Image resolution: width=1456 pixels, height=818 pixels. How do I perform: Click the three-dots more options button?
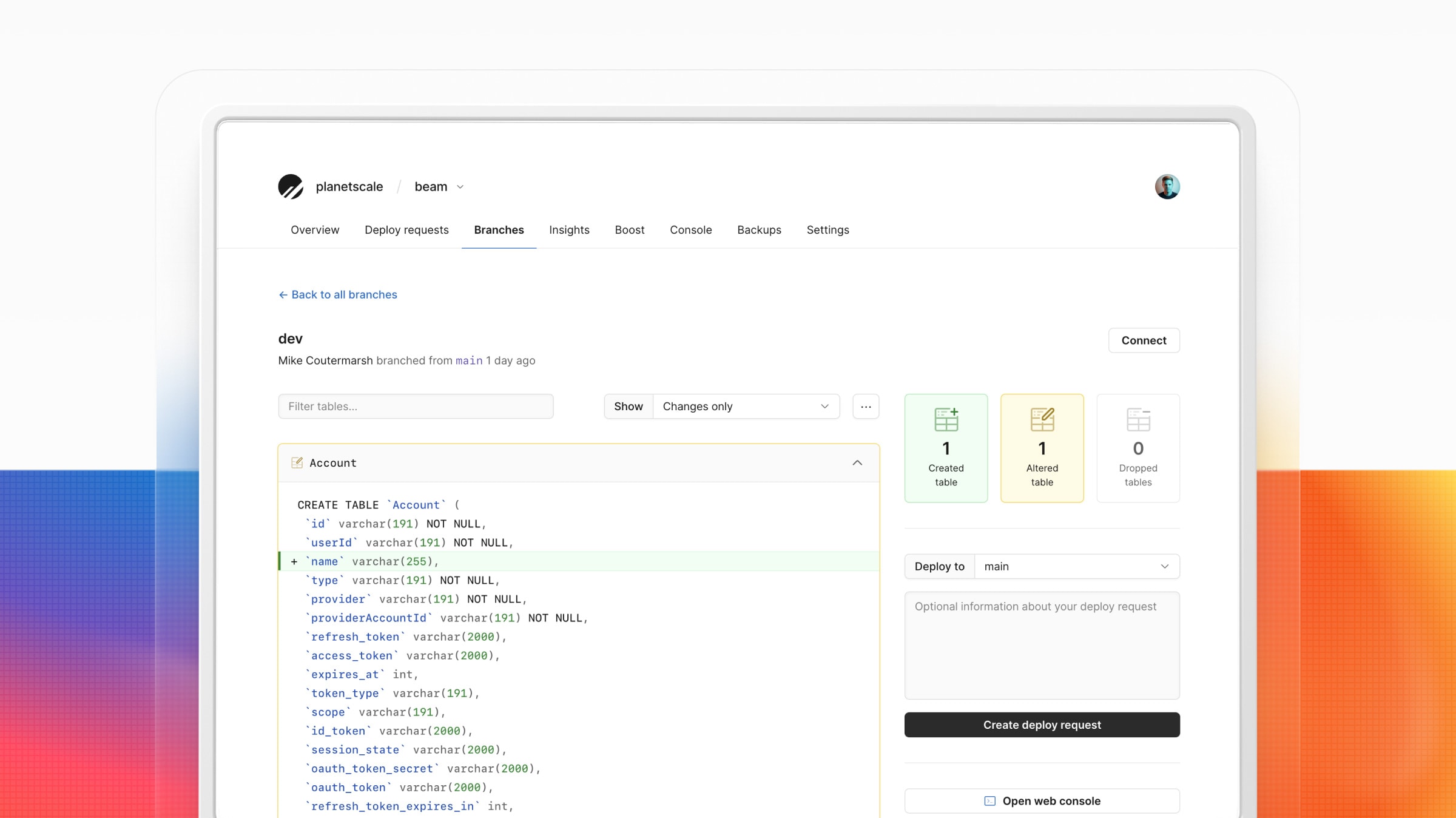pyautogui.click(x=866, y=407)
